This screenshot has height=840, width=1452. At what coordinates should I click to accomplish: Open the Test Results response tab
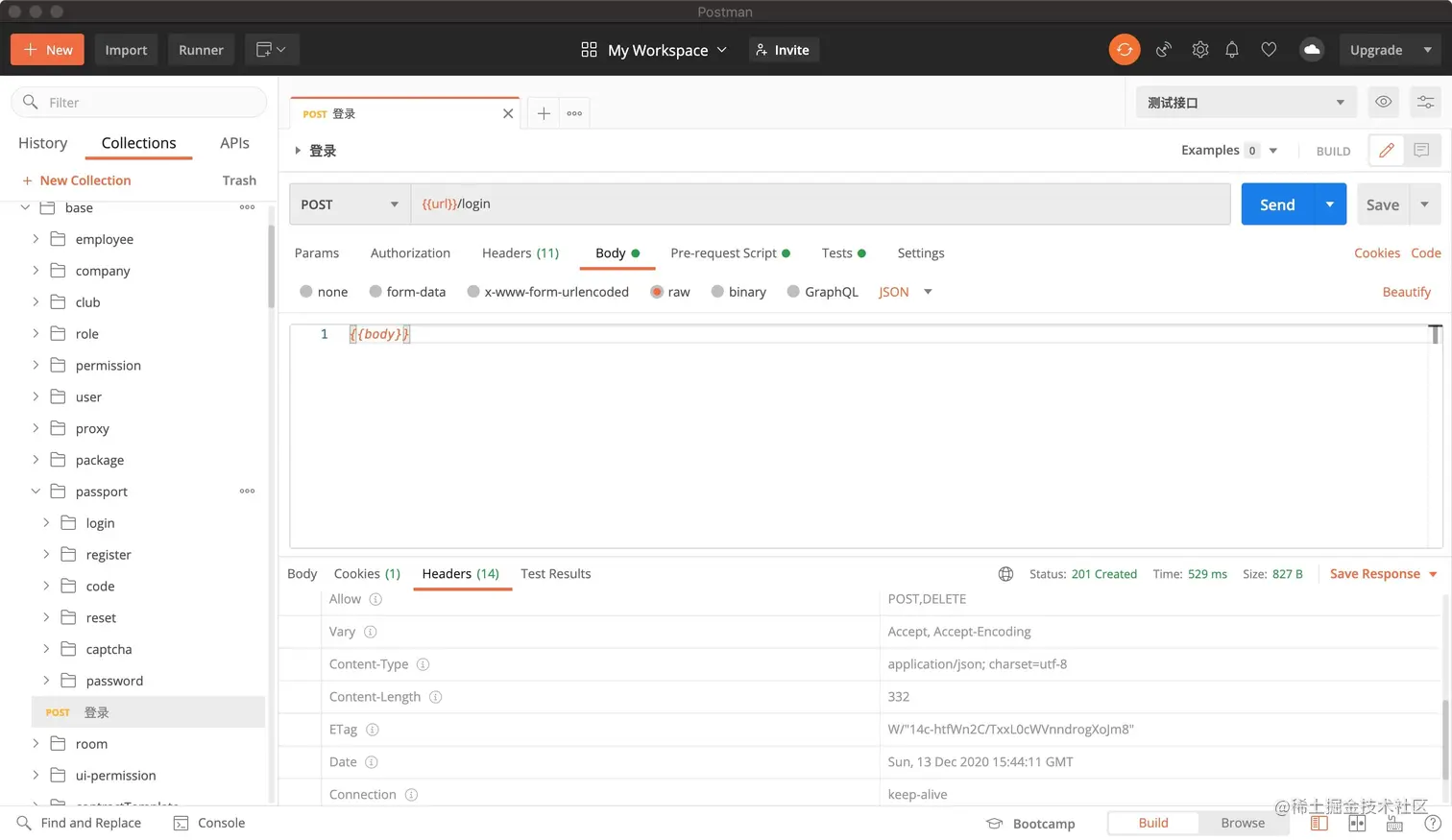(x=556, y=574)
